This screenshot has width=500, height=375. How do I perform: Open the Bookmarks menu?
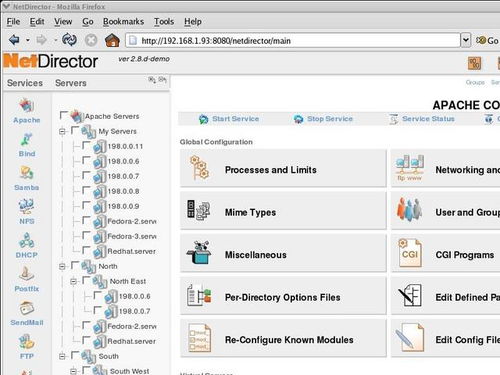click(123, 22)
